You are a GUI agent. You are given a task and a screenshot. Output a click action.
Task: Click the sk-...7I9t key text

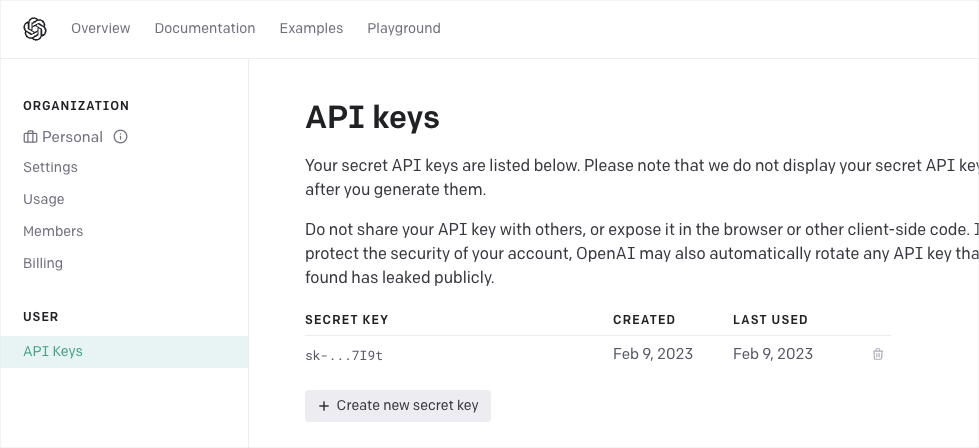[x=344, y=355]
